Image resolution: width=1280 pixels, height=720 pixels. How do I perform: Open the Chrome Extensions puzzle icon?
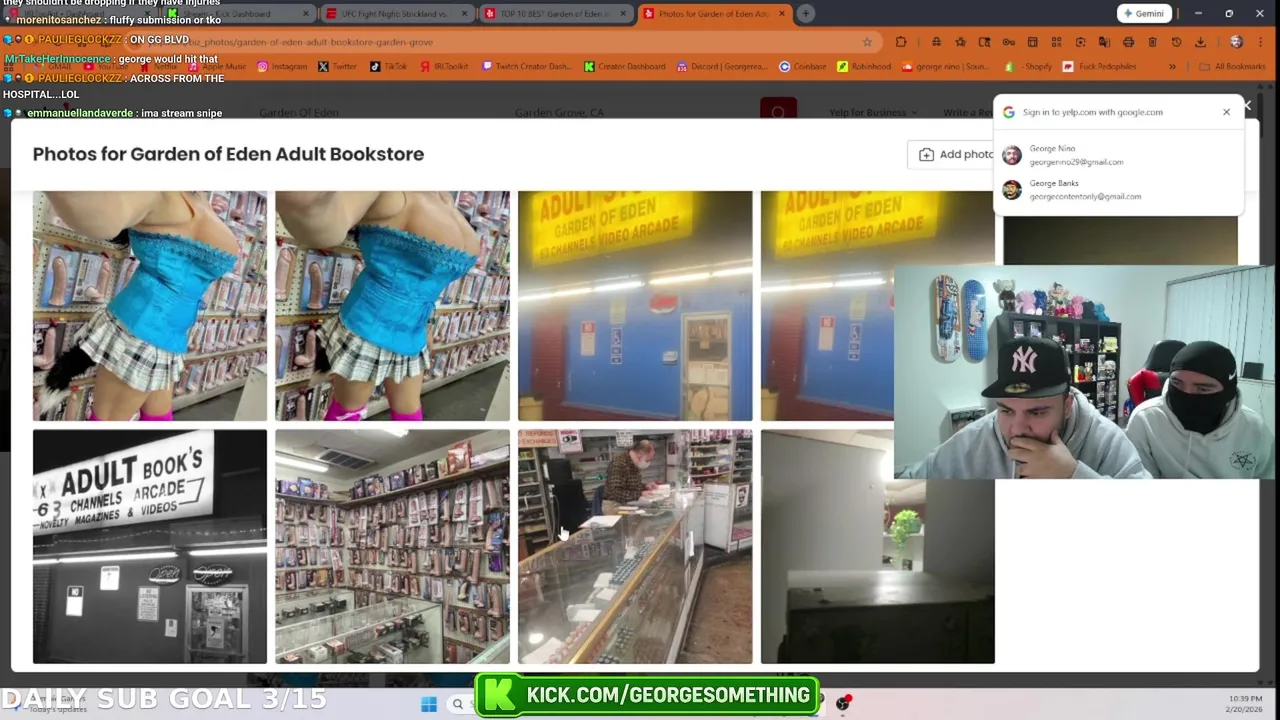[901, 42]
